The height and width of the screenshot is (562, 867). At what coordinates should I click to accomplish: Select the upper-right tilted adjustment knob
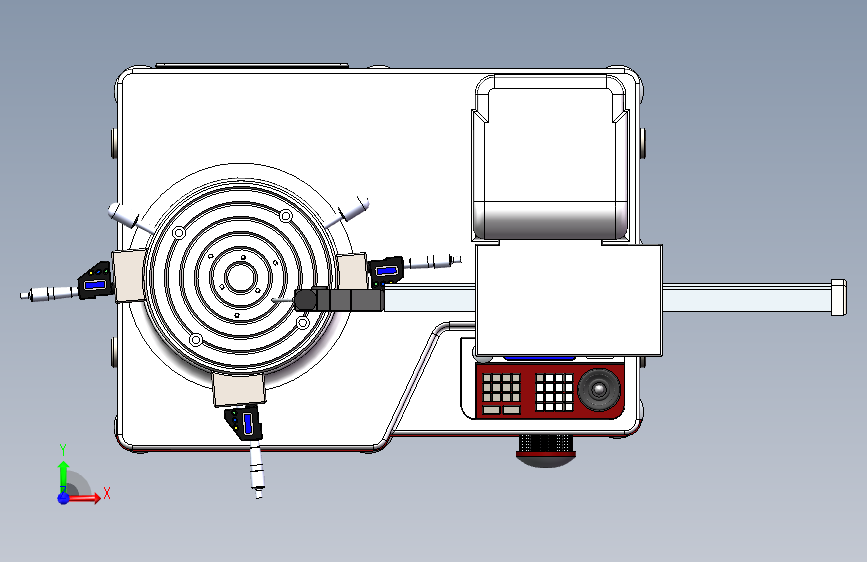pyautogui.click(x=349, y=211)
